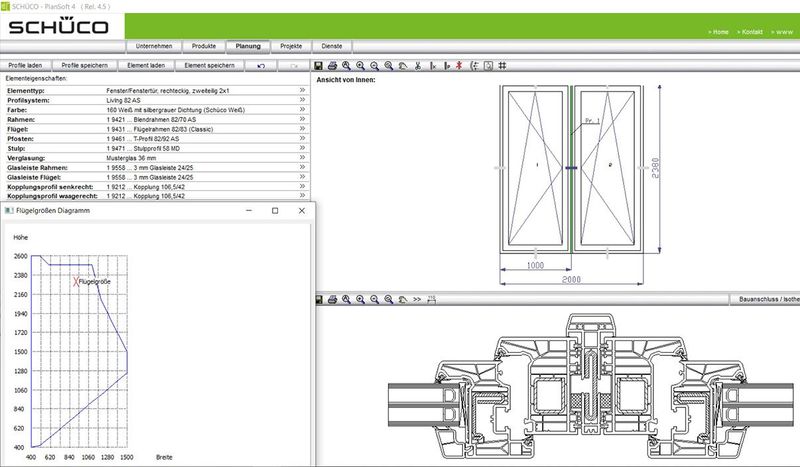Screen dimensions: 800x467
Task: Follow the www link in the green header
Action: pos(782,32)
